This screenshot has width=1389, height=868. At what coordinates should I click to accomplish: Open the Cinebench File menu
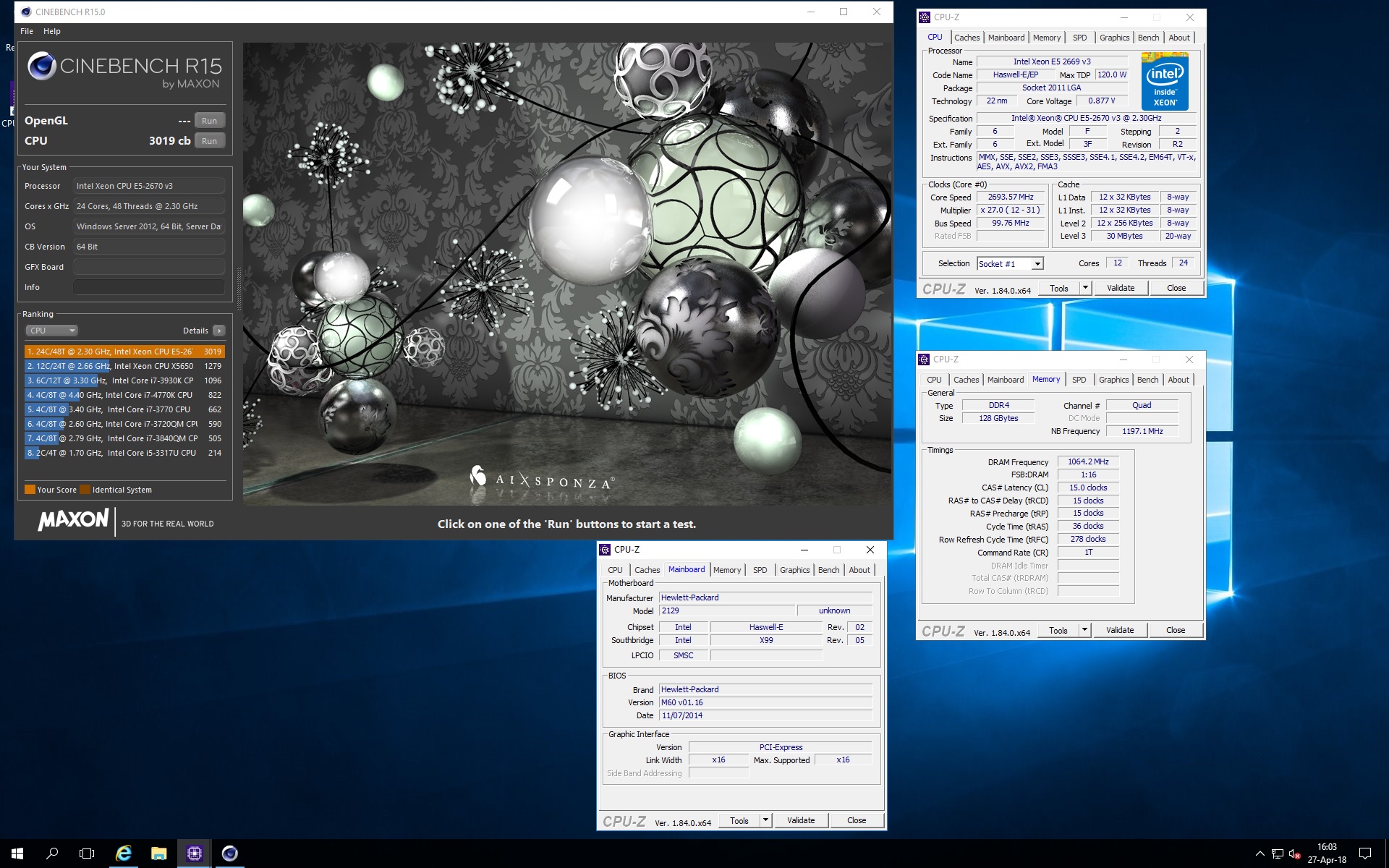[x=27, y=31]
